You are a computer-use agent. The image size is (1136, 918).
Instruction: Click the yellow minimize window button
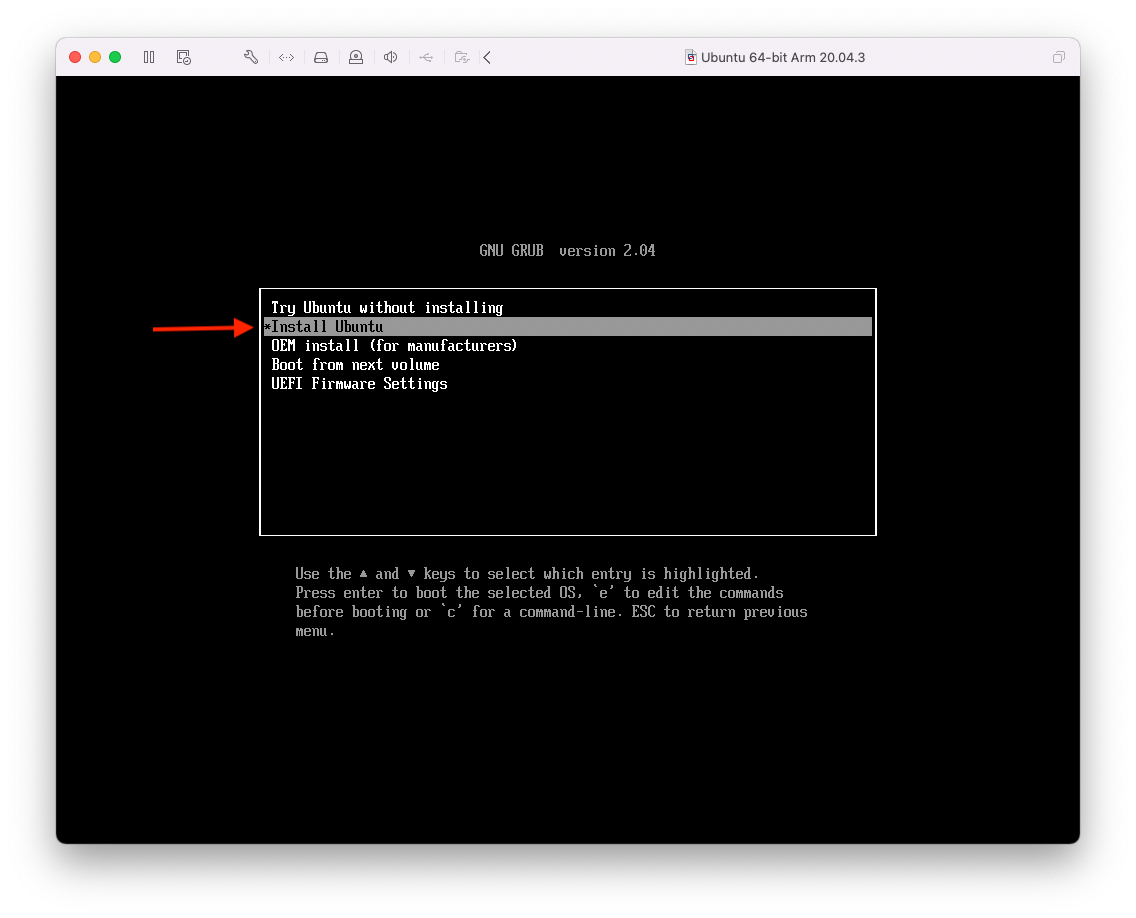click(x=95, y=57)
